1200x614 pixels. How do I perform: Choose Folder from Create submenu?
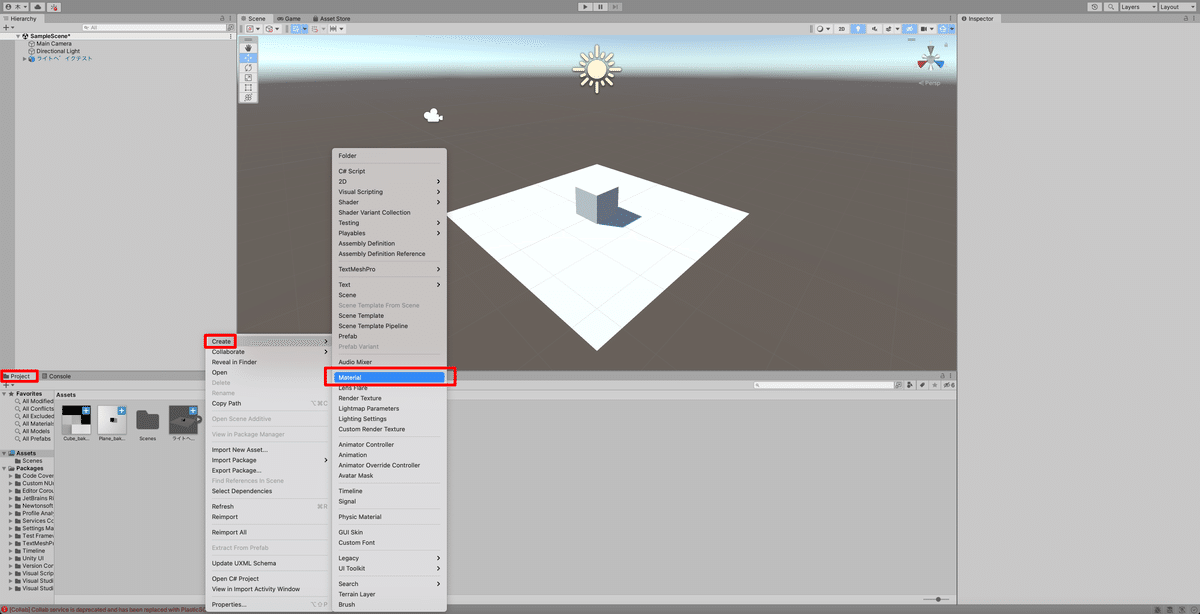390,155
